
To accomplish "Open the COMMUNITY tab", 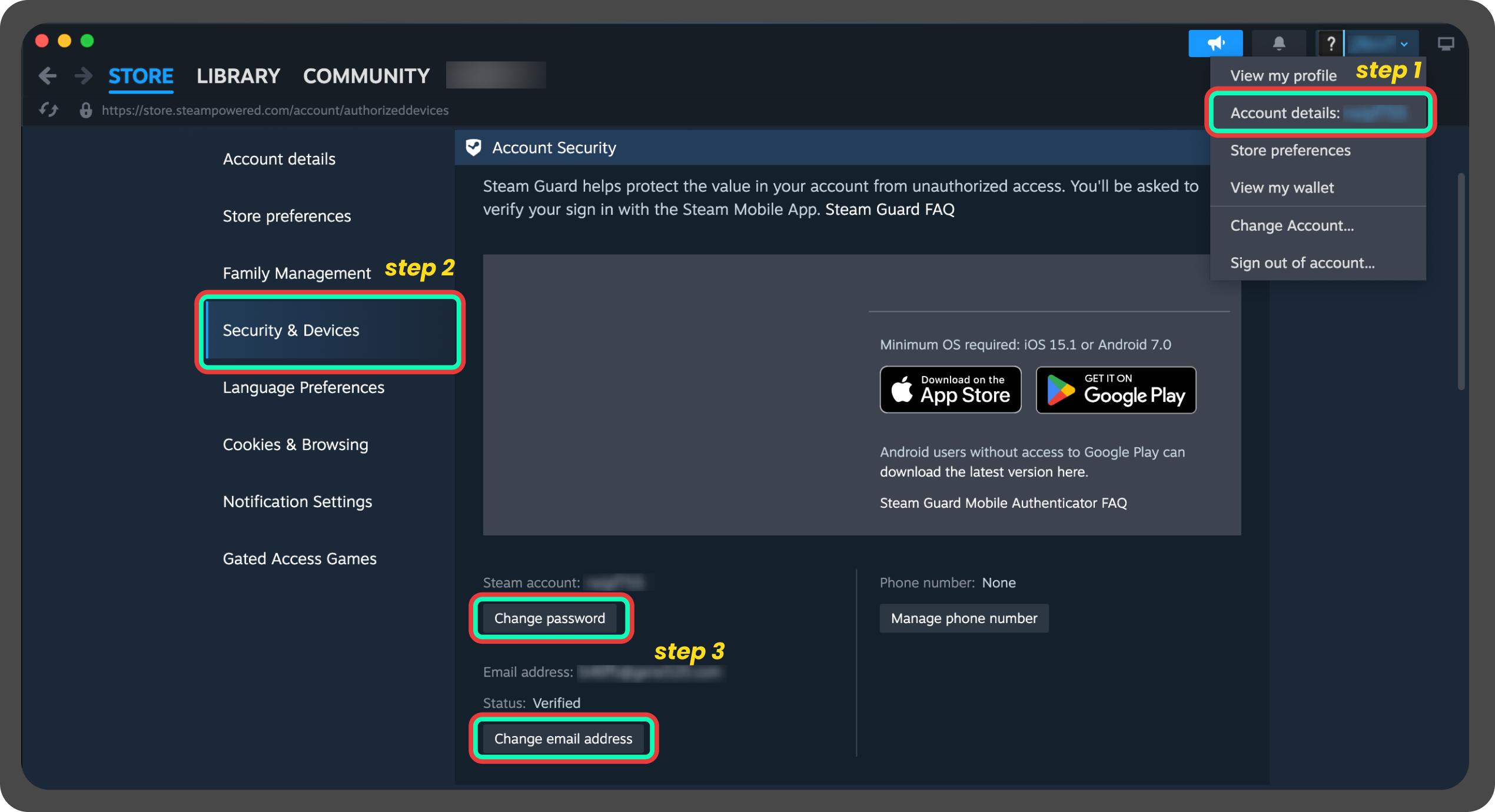I will [x=366, y=76].
